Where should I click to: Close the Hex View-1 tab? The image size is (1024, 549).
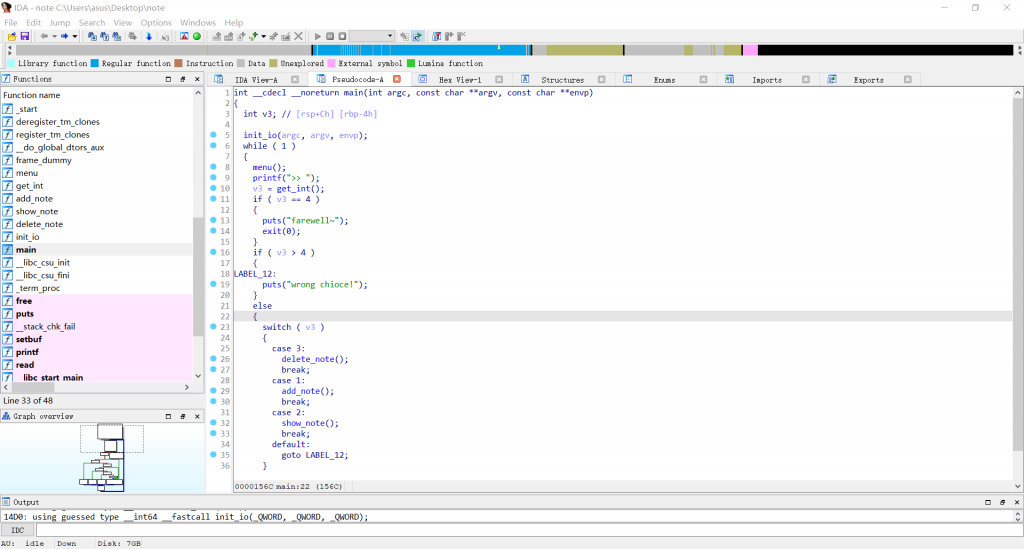[499, 80]
